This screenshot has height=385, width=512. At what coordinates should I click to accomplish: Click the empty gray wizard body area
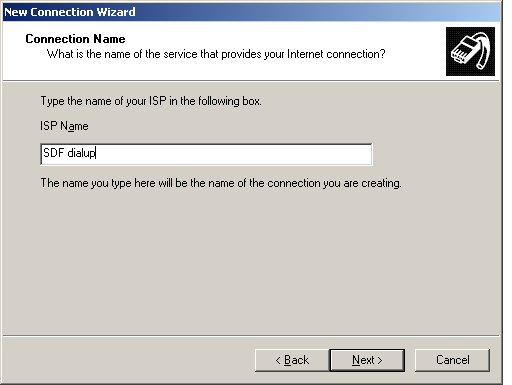tap(251, 260)
